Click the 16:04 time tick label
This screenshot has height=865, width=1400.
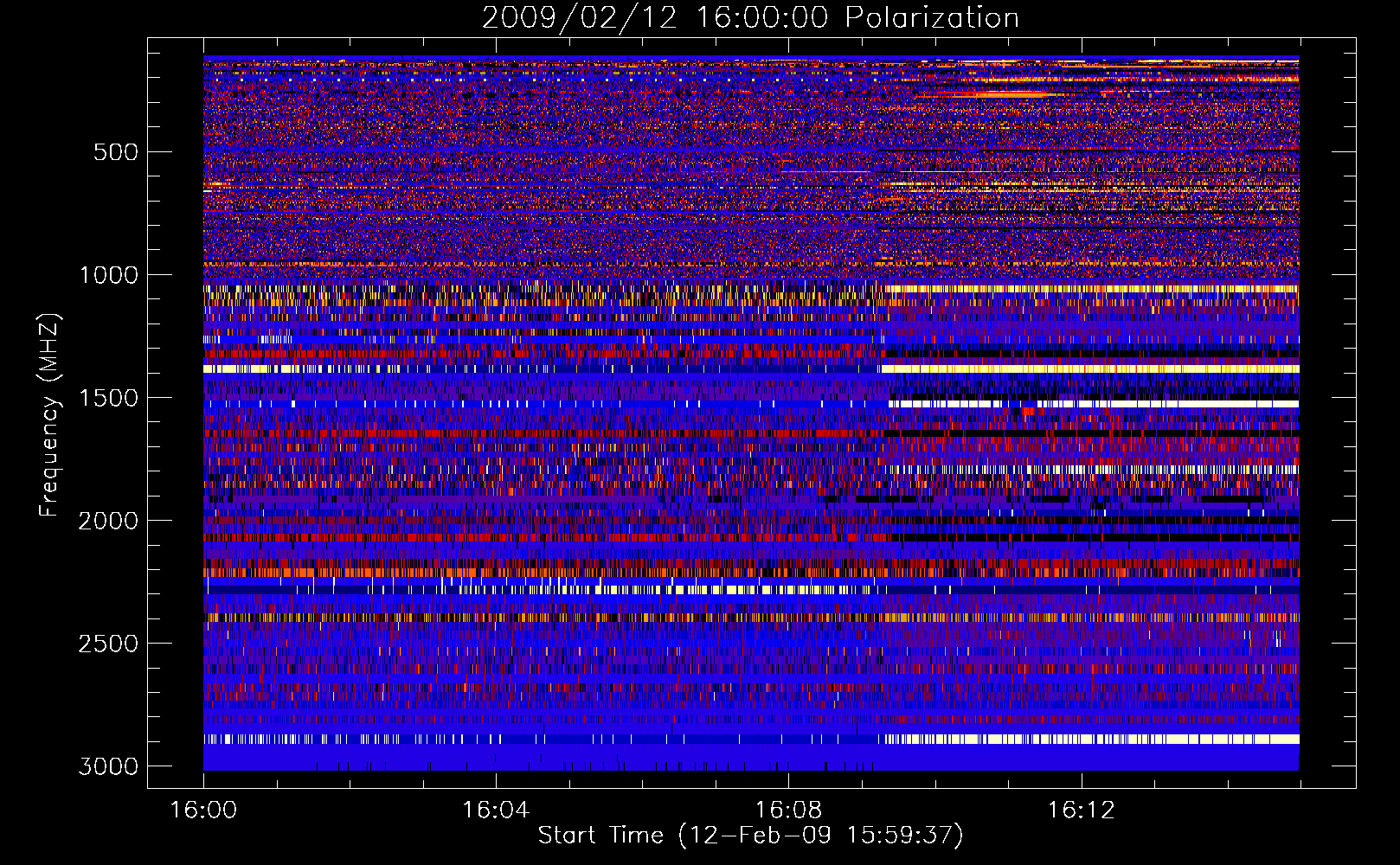click(496, 811)
